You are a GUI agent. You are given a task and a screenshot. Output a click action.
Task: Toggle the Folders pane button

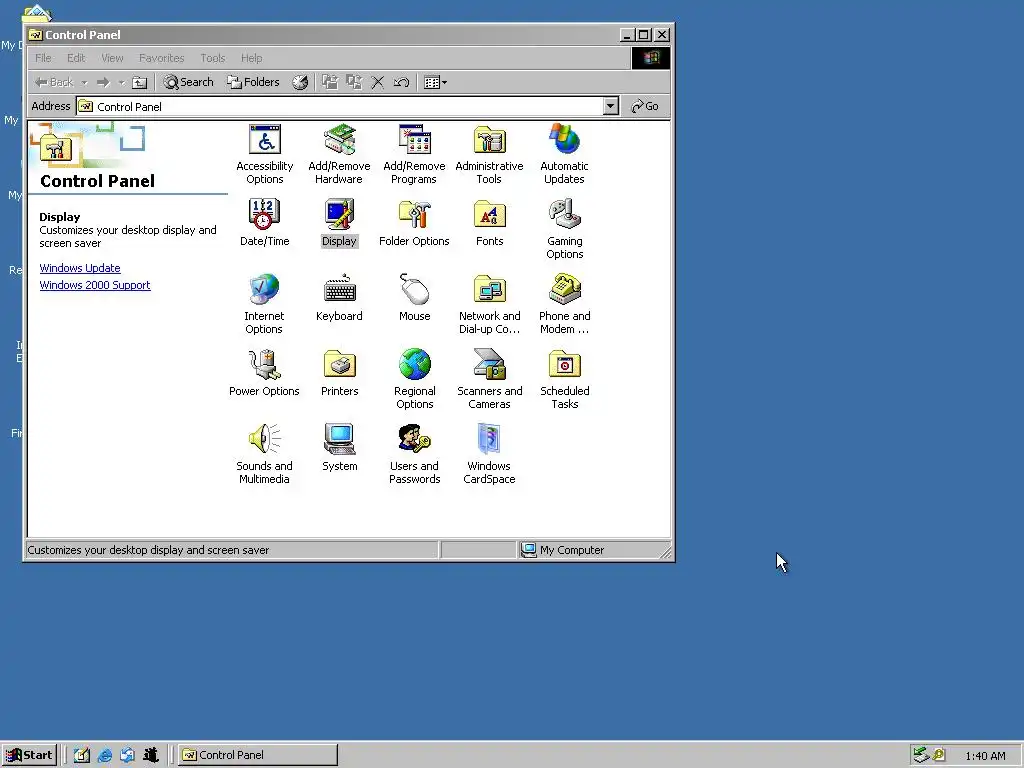253,82
